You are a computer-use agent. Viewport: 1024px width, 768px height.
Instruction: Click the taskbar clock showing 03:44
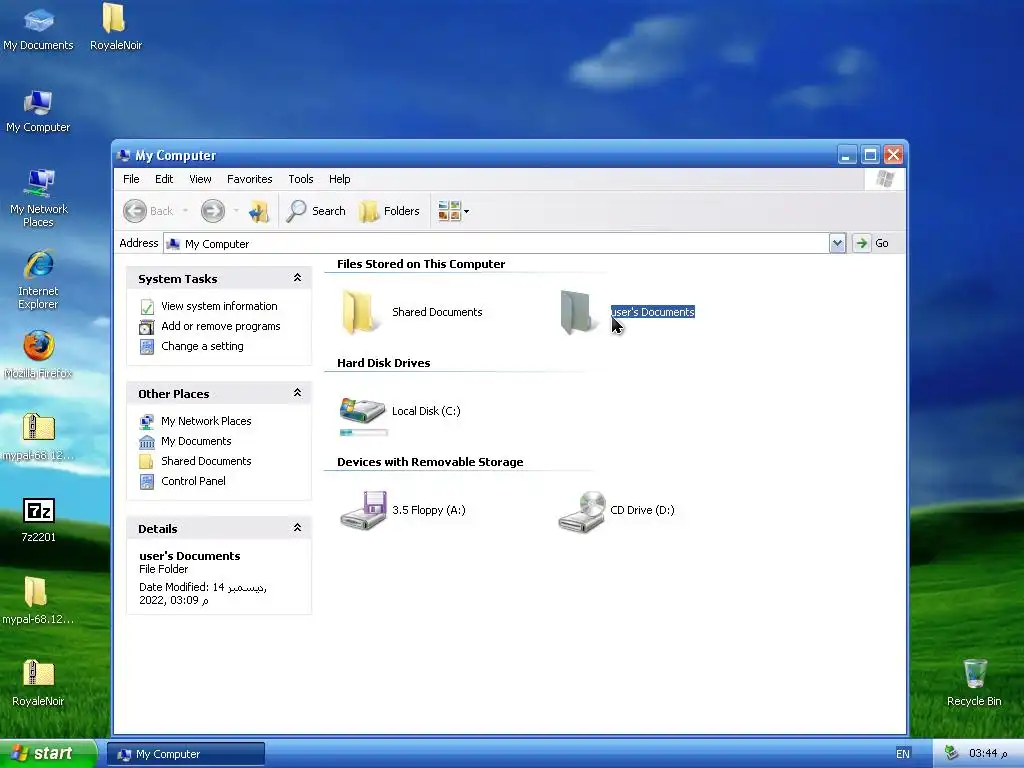[x=987, y=754]
